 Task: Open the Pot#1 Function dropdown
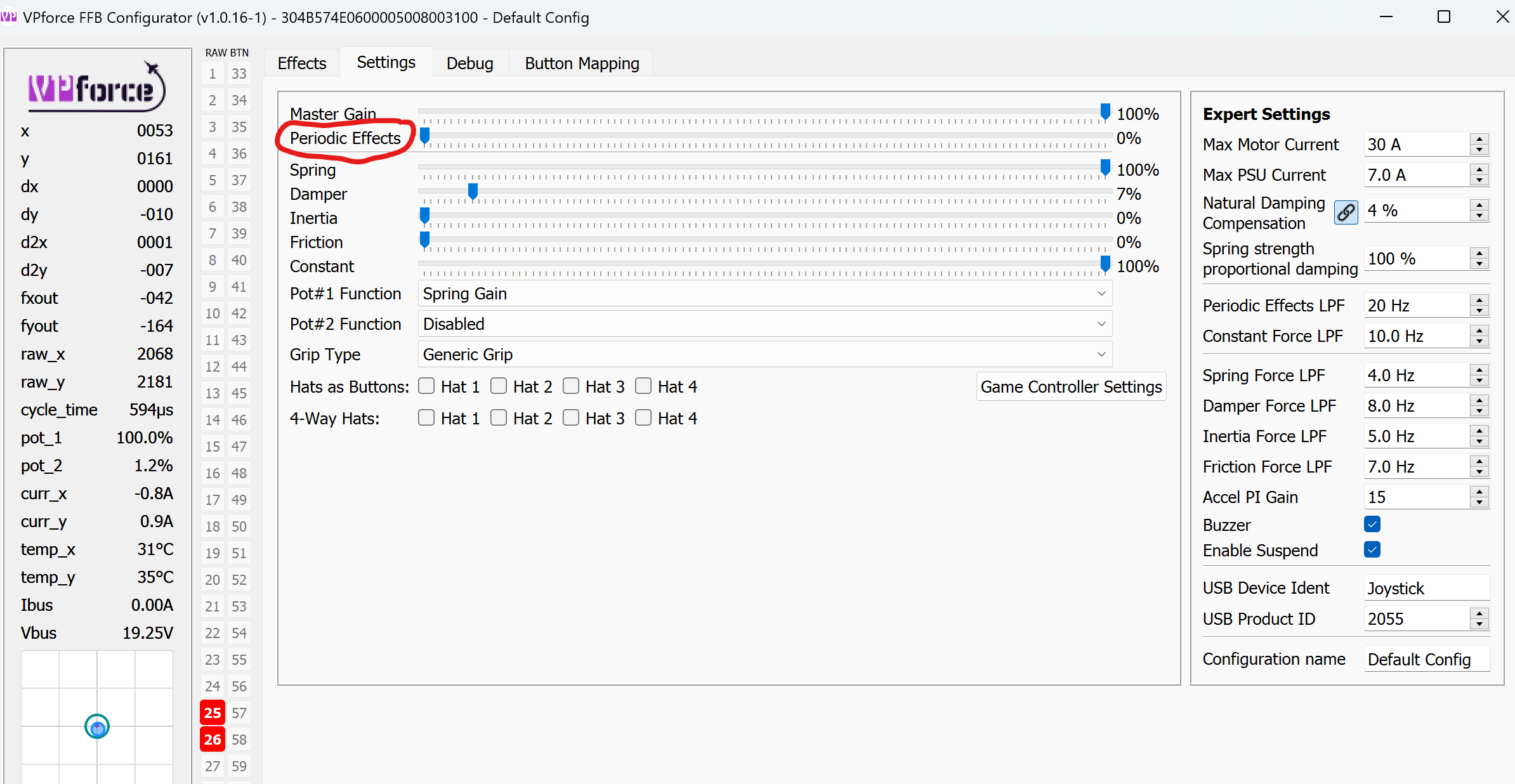(x=764, y=294)
